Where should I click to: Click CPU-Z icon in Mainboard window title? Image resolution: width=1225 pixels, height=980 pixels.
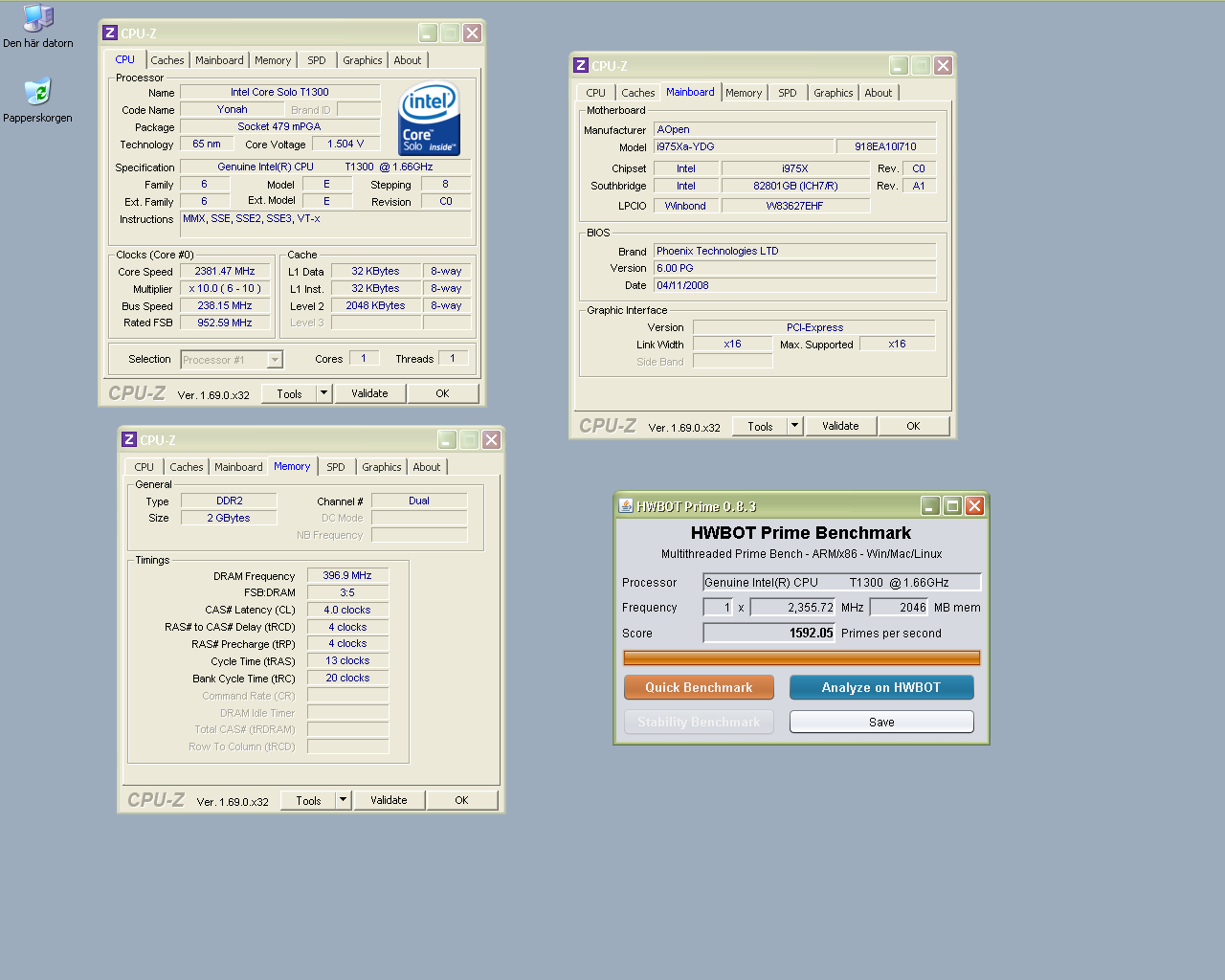pyautogui.click(x=581, y=65)
